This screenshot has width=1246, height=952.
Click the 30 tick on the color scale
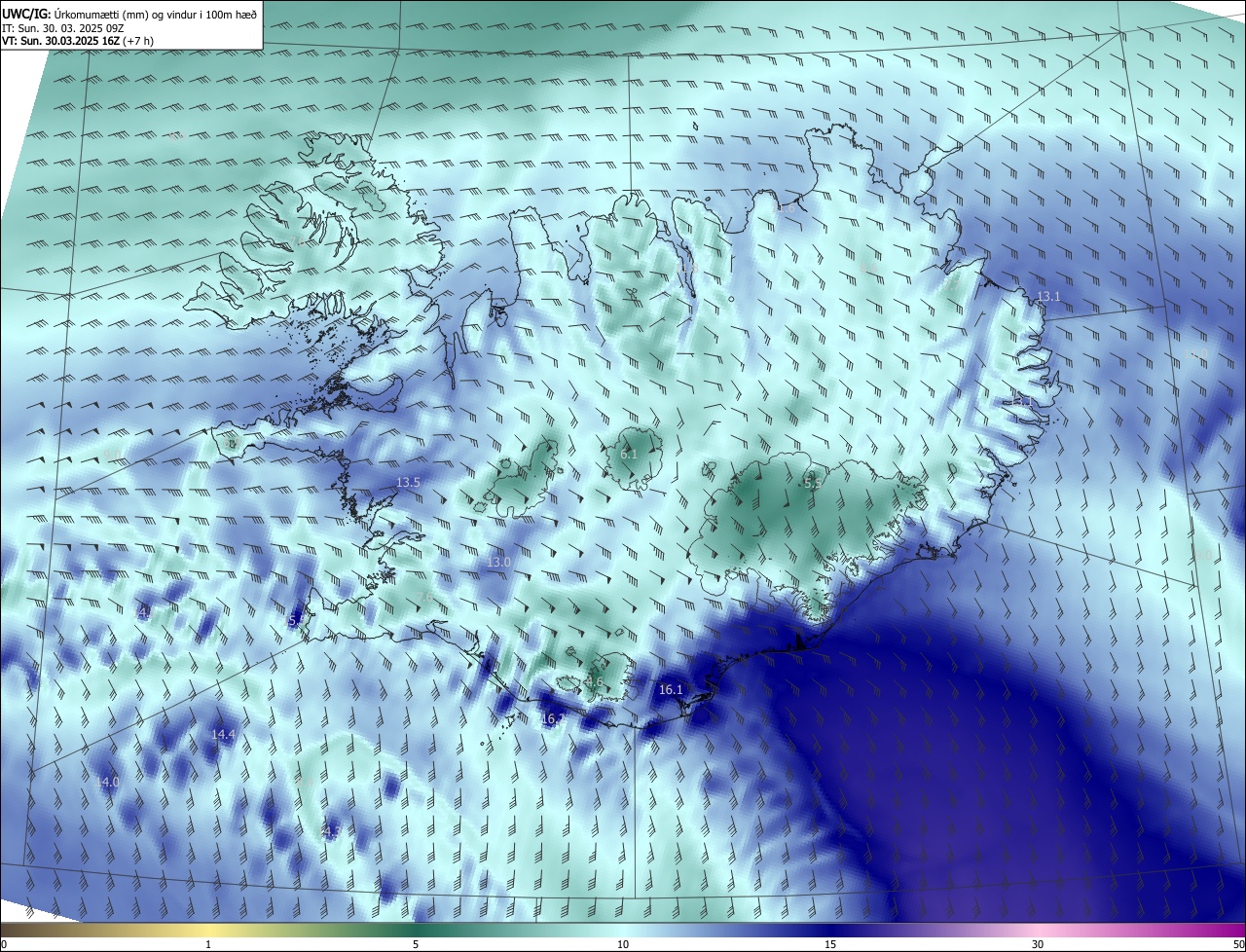tap(1038, 944)
